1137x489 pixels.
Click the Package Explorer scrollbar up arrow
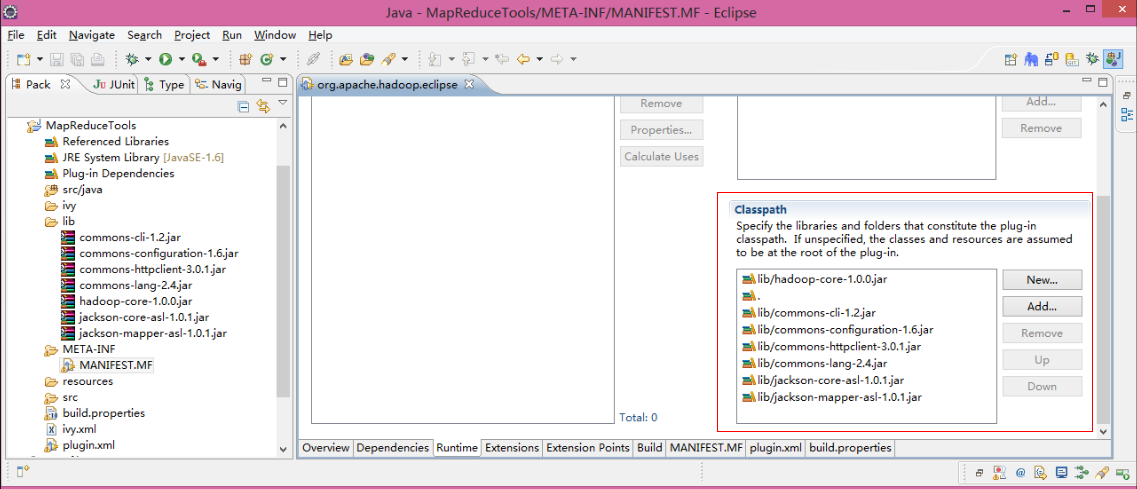[x=283, y=126]
